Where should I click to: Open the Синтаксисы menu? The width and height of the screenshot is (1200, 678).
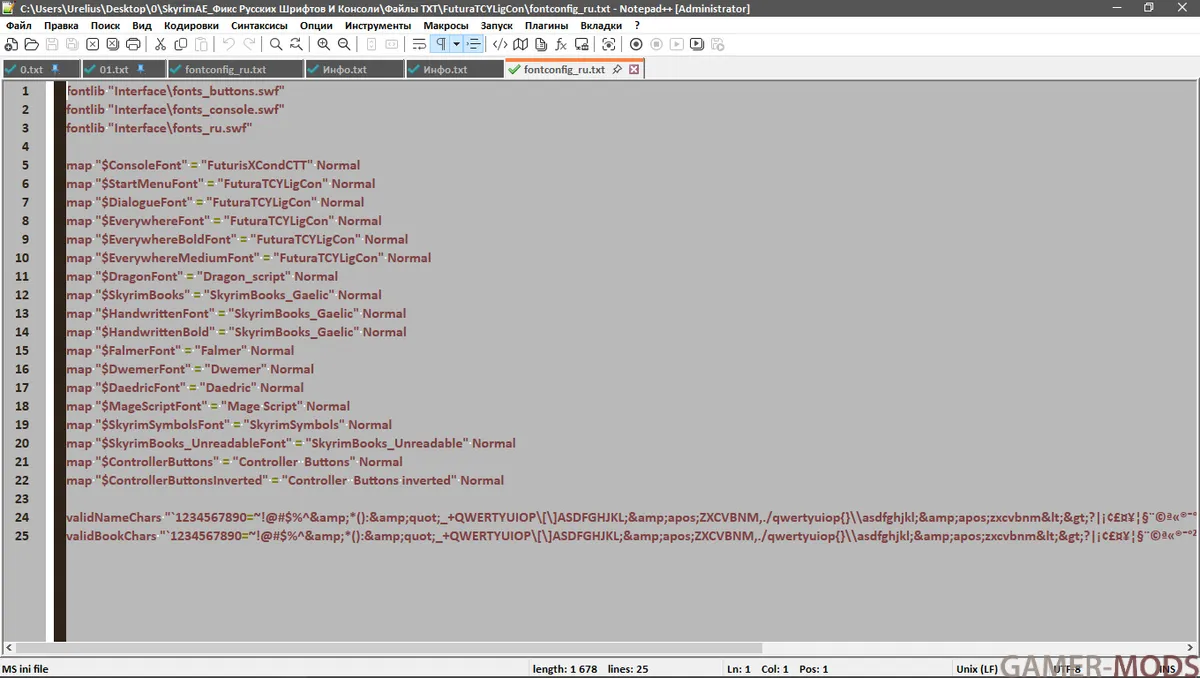pos(259,25)
